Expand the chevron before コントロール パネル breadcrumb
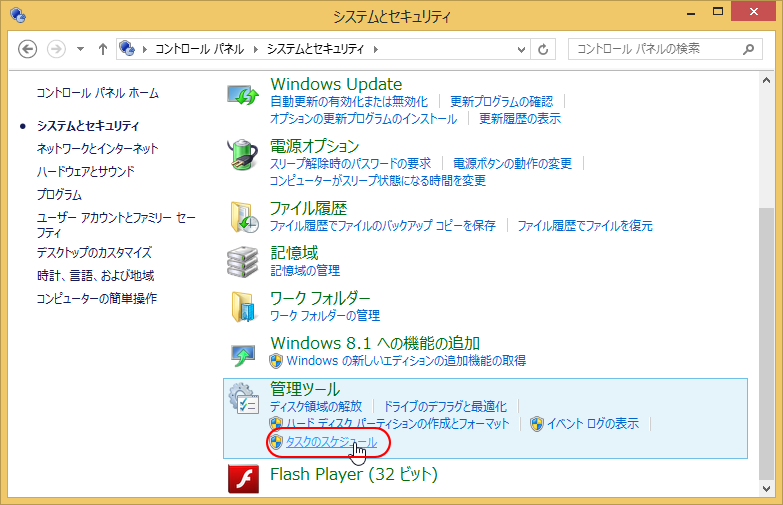 145,49
